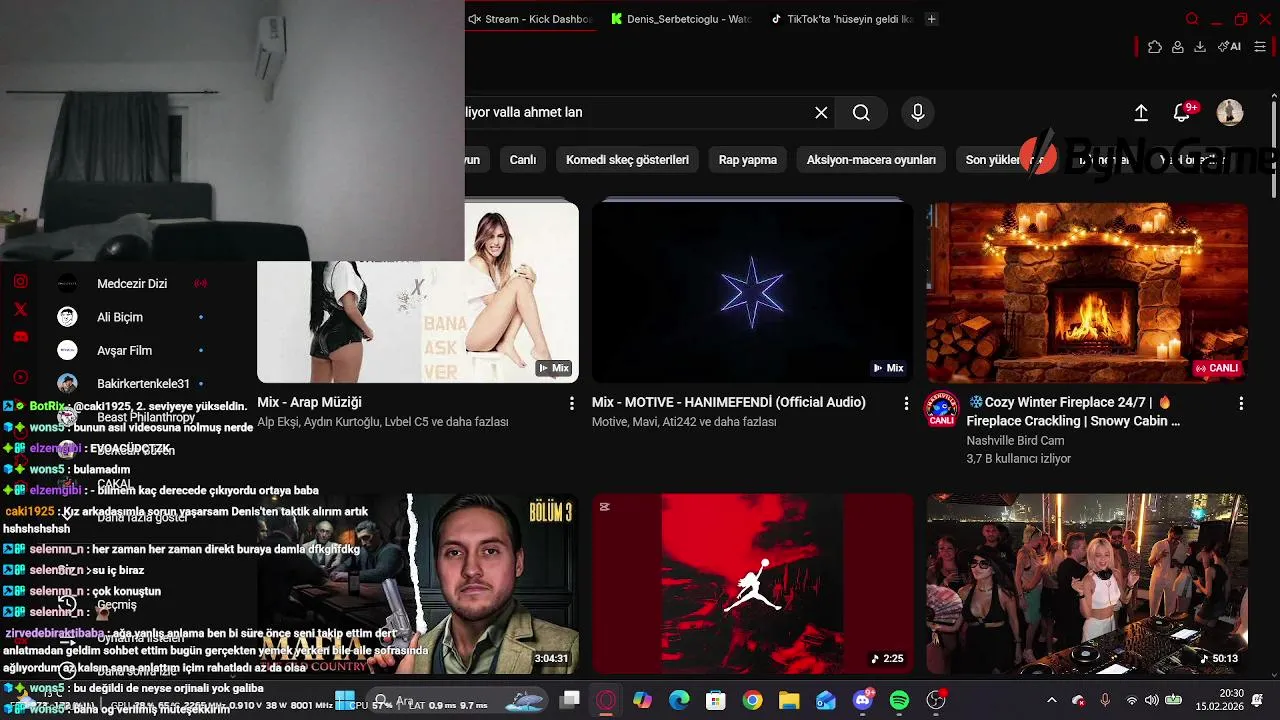Open X (Twitter) in the Opera sidebar
This screenshot has height=720, width=1280.
pos(20,310)
